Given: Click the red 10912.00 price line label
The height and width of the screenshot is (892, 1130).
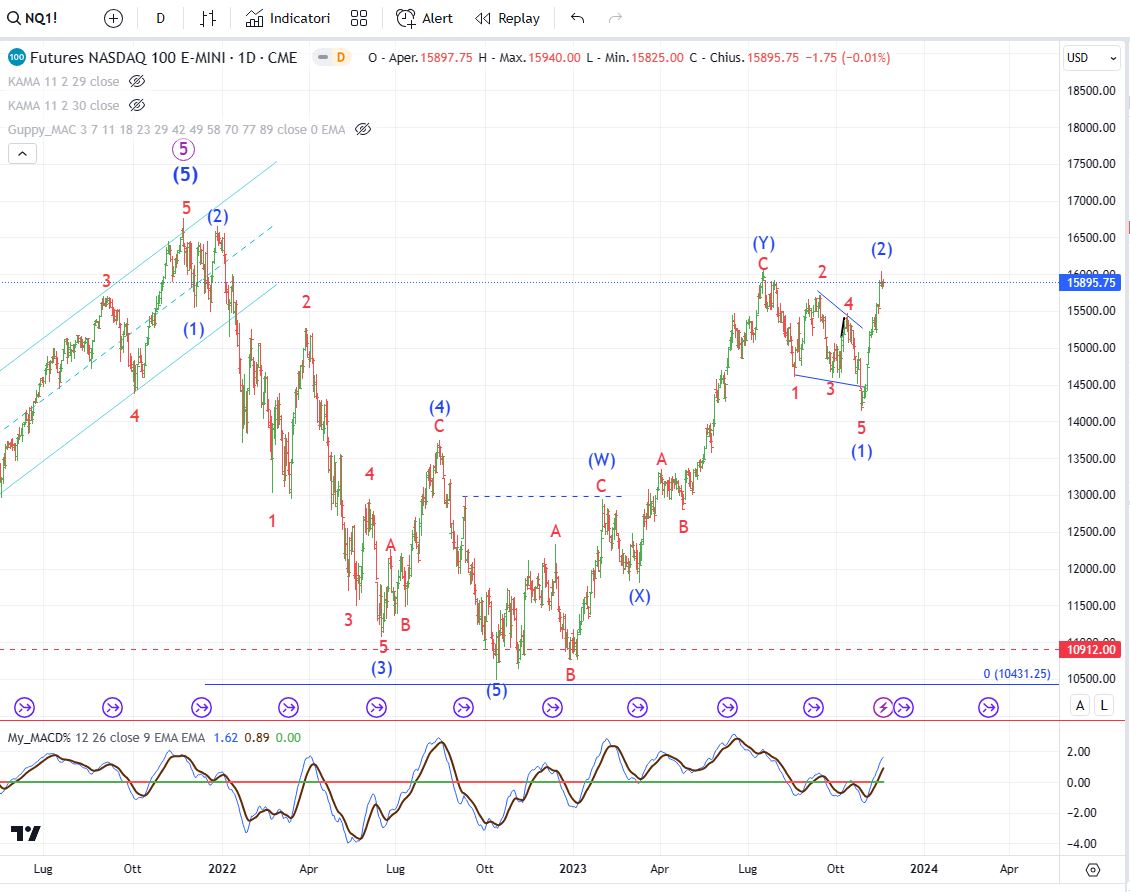Looking at the screenshot, I should 1091,650.
